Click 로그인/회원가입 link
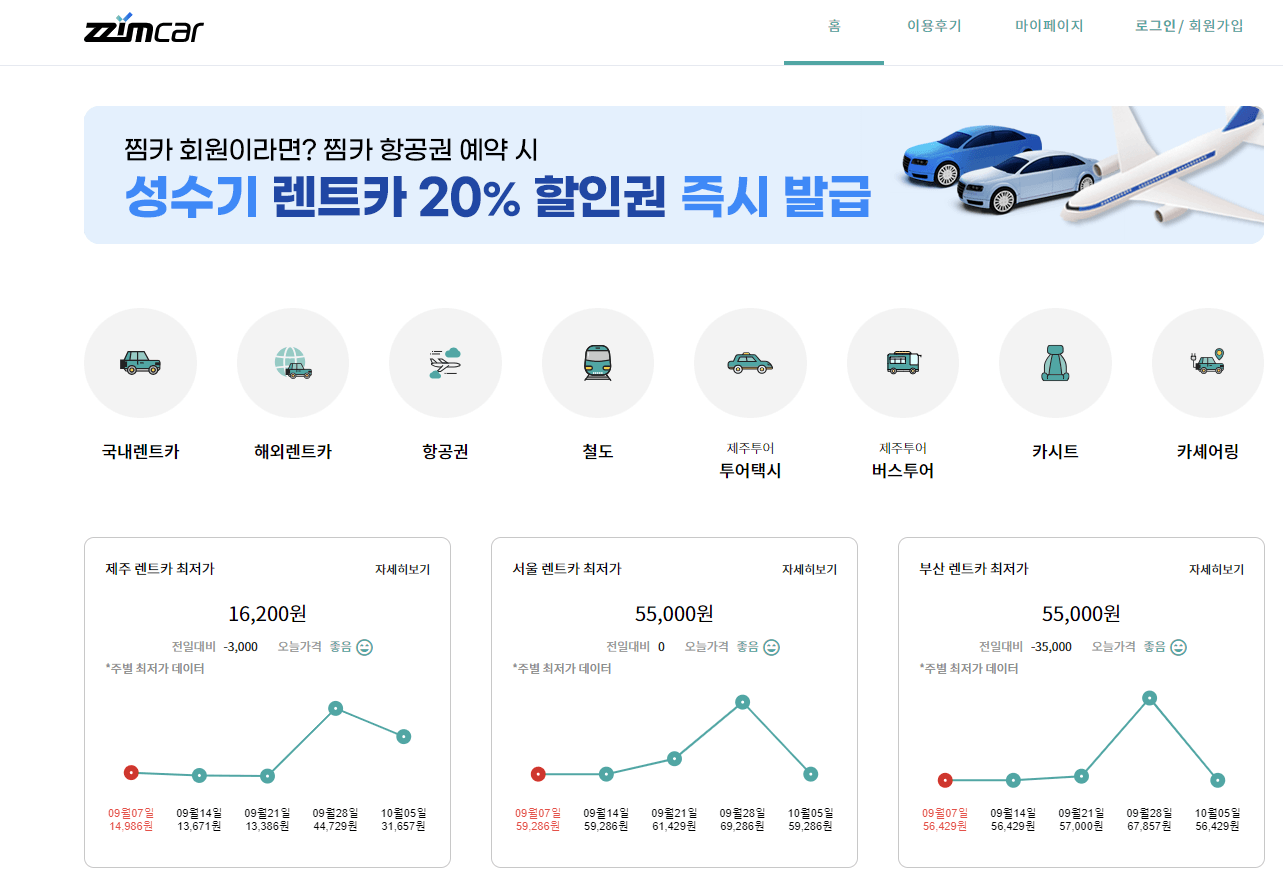 coord(1188,27)
